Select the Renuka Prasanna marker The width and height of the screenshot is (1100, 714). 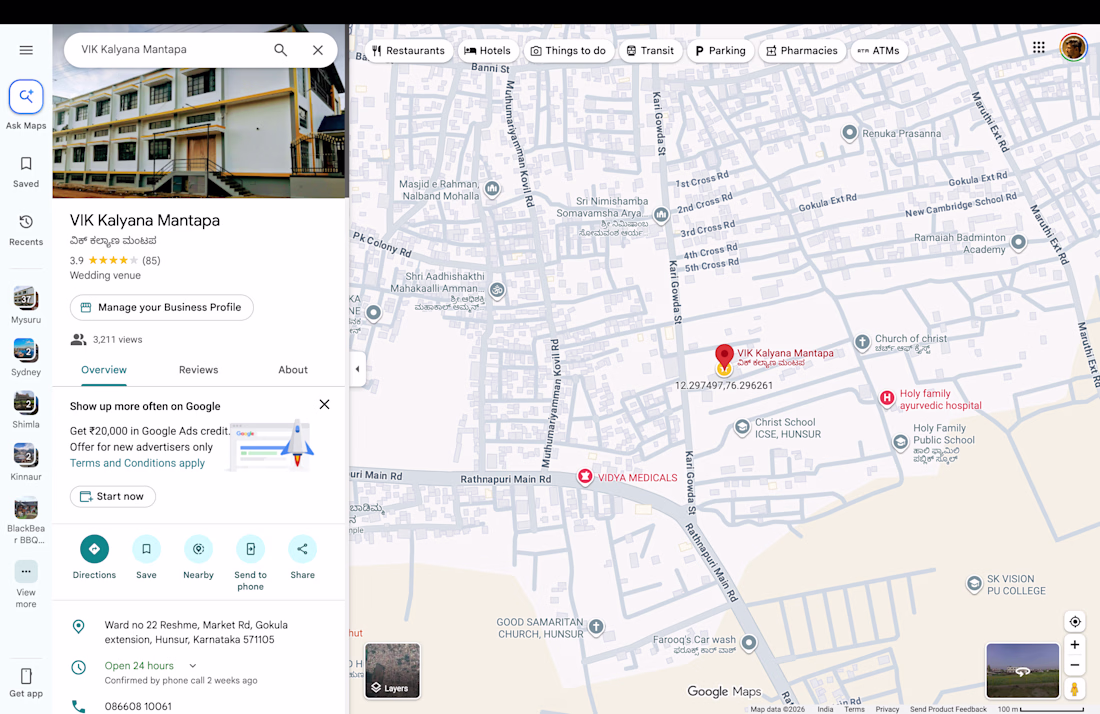click(x=850, y=133)
